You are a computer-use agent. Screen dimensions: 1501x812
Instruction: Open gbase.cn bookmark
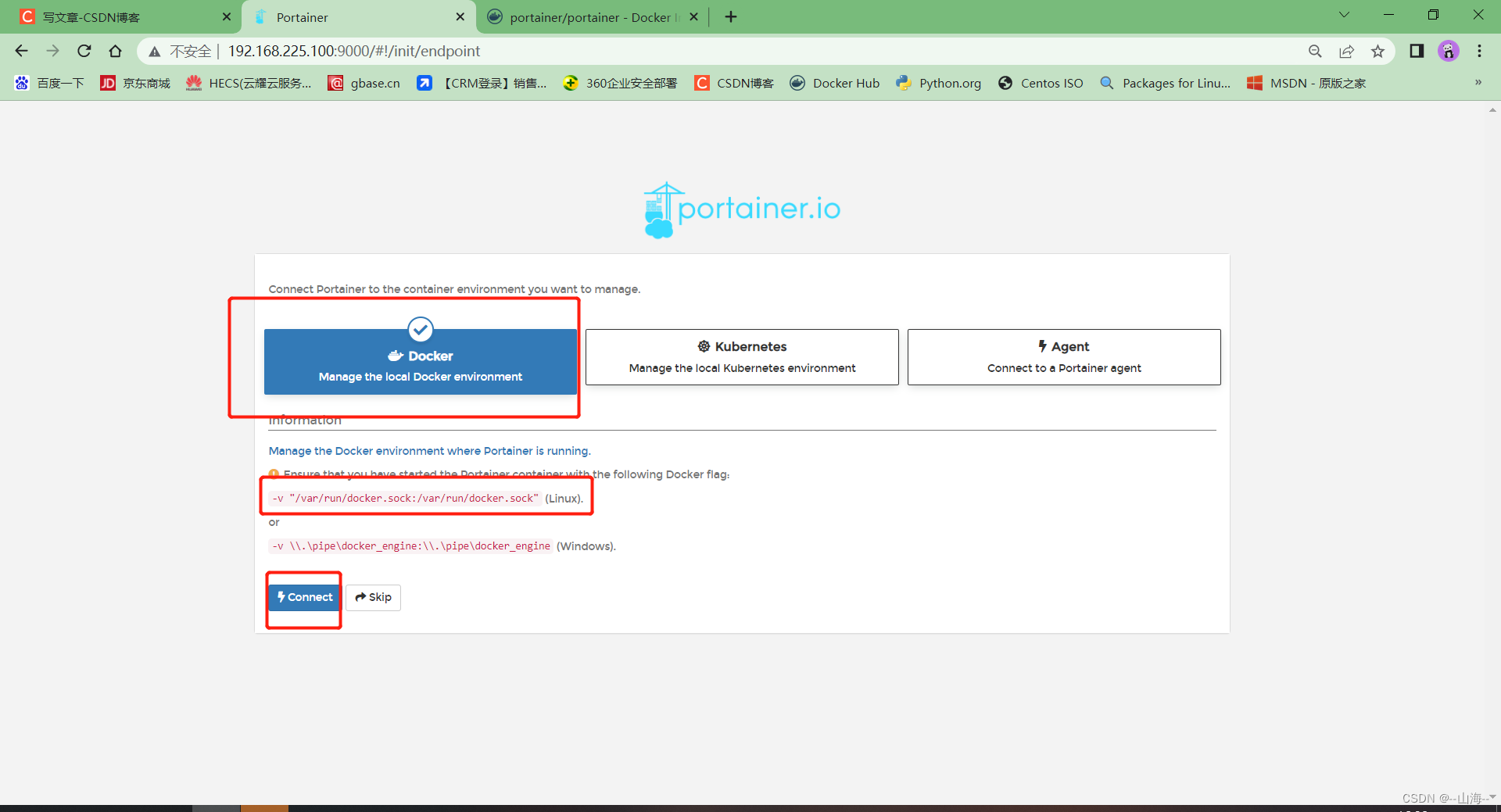[x=364, y=83]
